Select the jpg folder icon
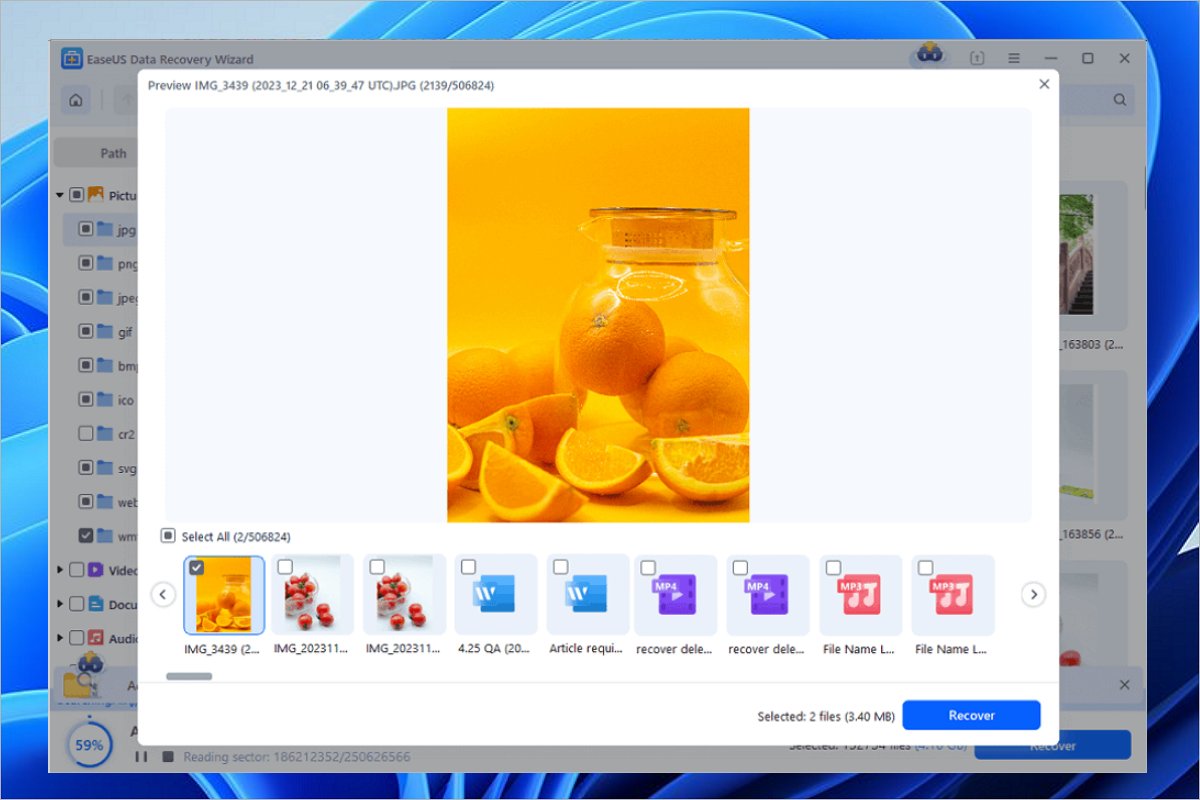The image size is (1200, 800). [105, 229]
